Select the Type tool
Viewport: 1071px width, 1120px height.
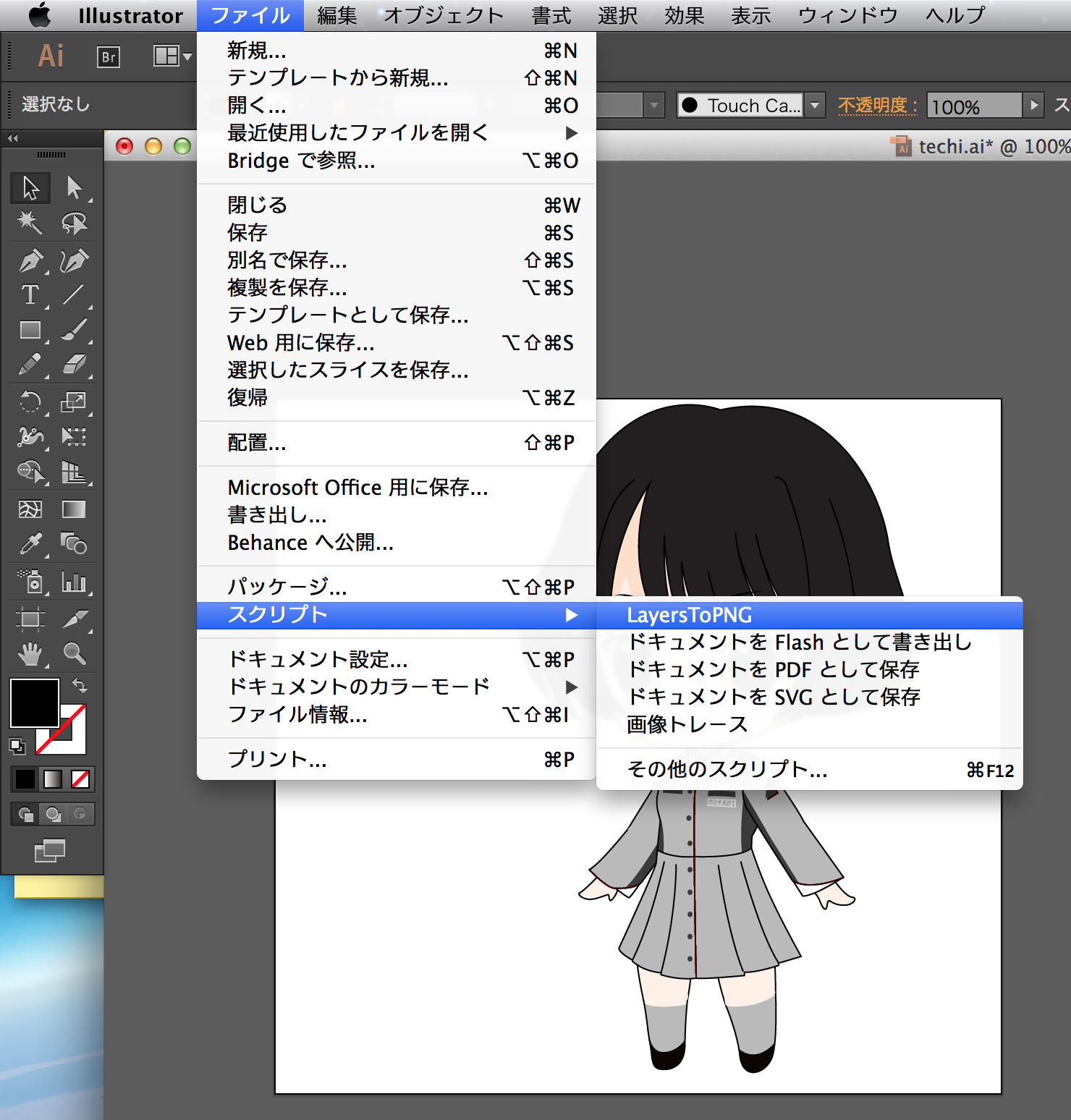click(30, 295)
